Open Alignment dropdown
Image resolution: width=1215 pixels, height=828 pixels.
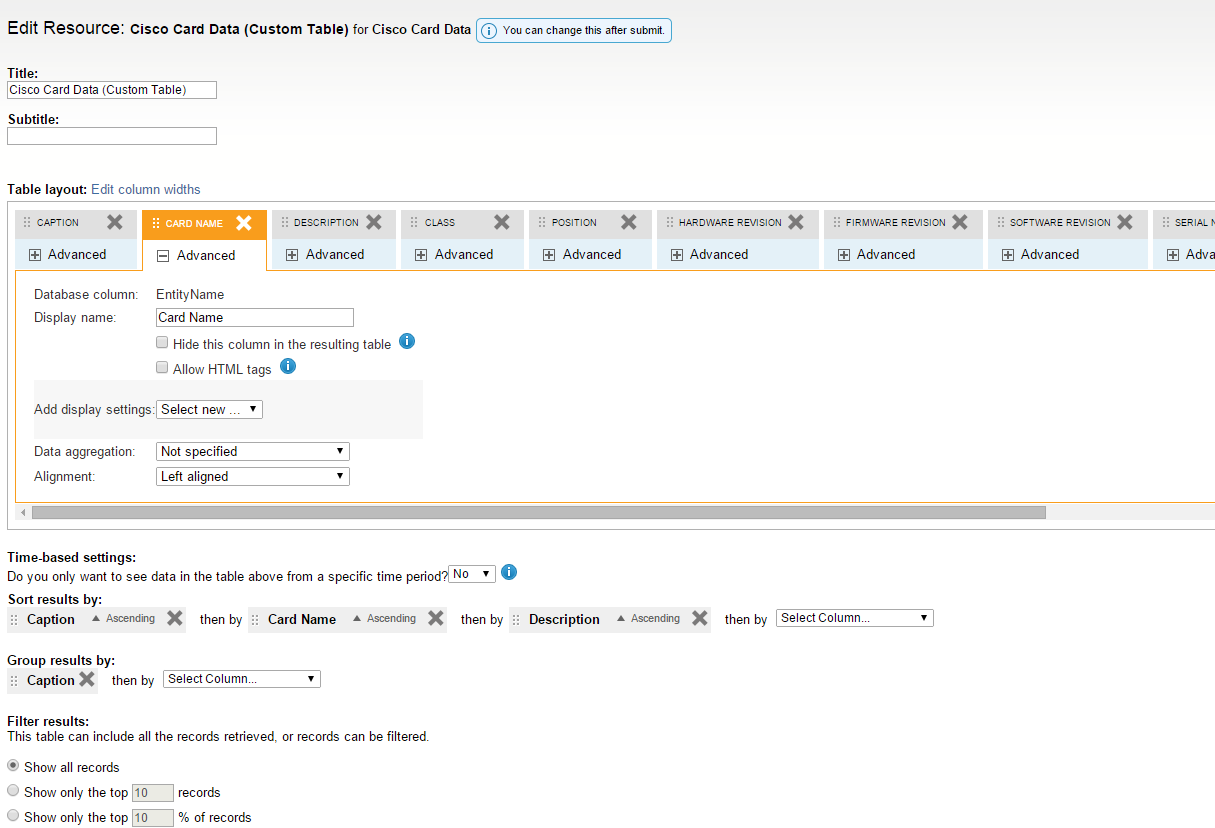tap(253, 476)
